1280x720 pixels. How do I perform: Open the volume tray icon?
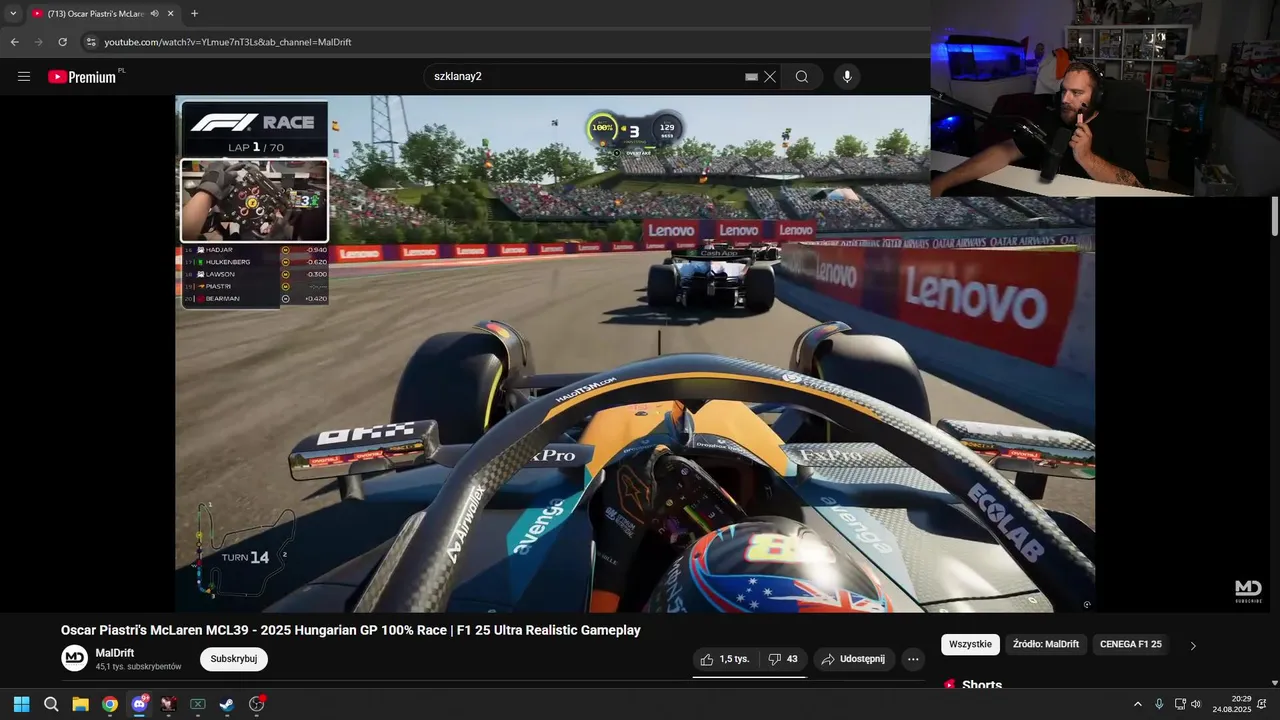coord(1196,704)
